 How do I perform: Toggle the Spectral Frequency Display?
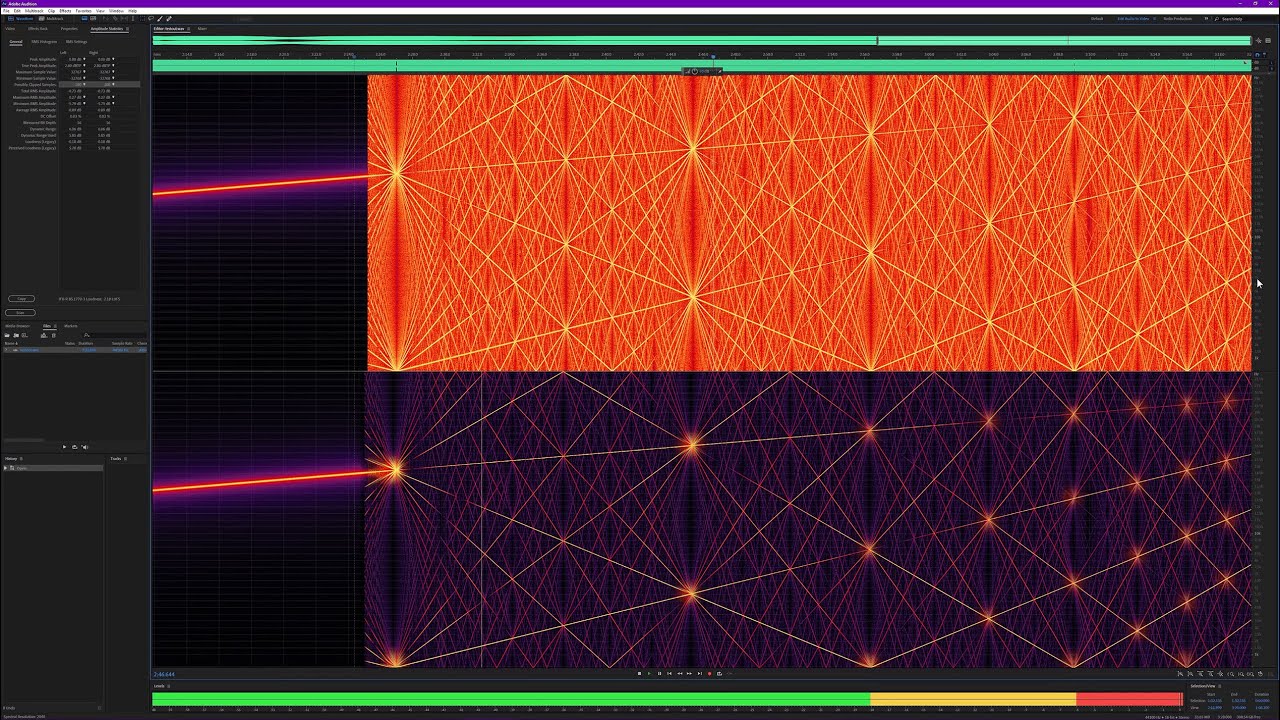click(x=85, y=18)
